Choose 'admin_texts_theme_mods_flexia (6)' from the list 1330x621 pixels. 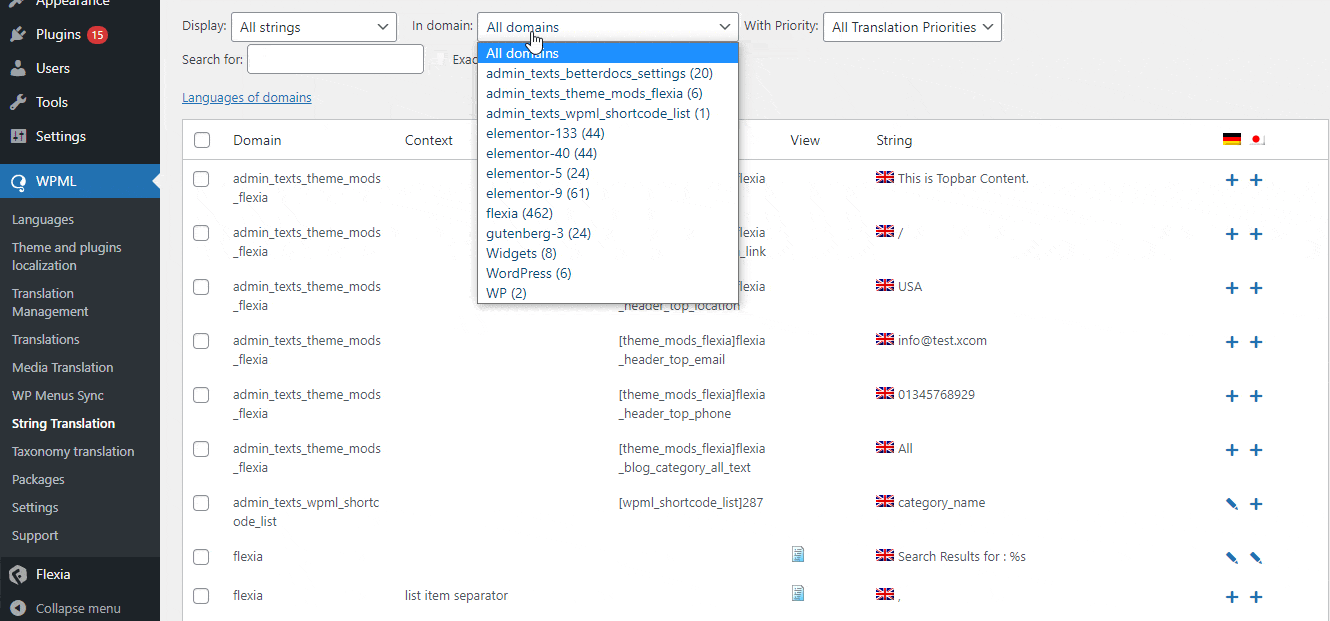(x=608, y=93)
